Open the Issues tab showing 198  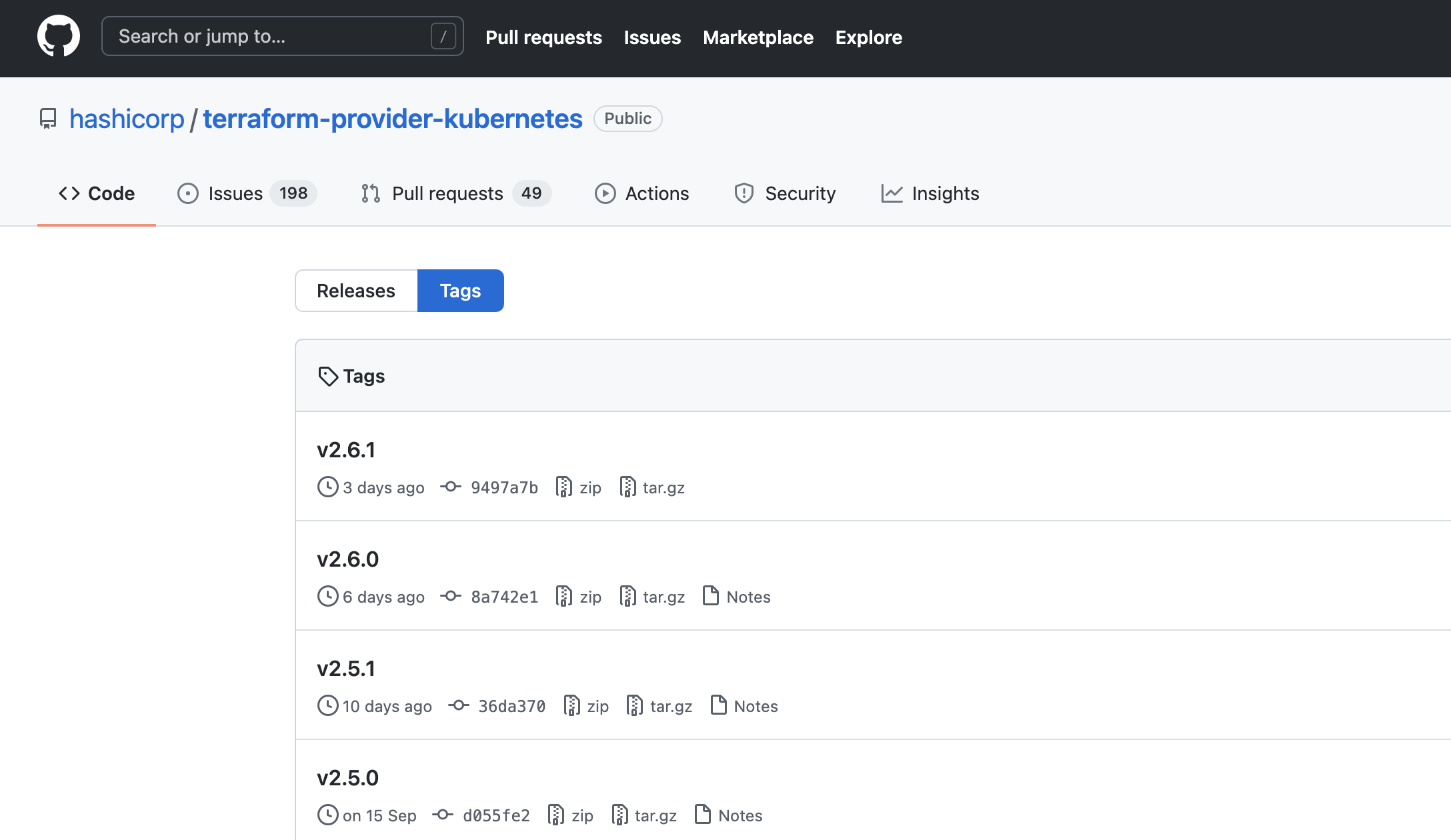[234, 193]
